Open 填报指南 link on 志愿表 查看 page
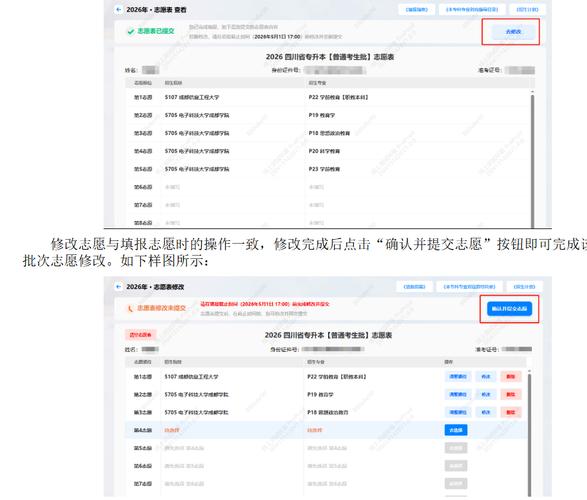Viewport: 587px width, 500px height. [417, 10]
